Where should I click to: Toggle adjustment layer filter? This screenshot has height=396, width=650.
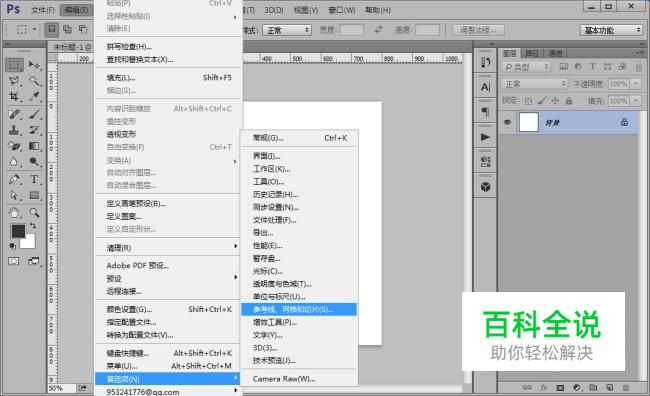point(578,67)
